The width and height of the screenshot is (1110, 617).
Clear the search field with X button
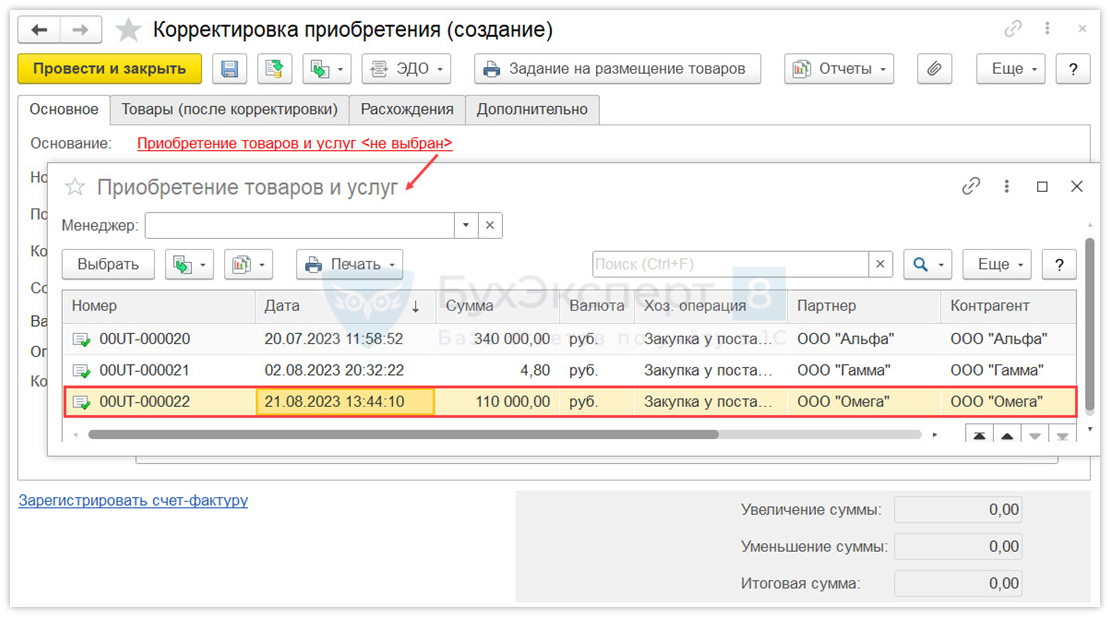click(880, 264)
